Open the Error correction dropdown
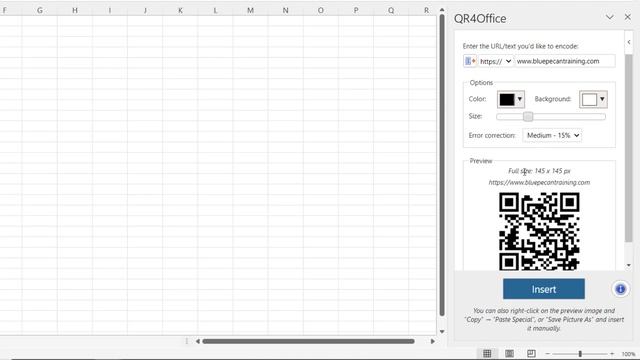This screenshot has width=640, height=360. click(x=552, y=136)
